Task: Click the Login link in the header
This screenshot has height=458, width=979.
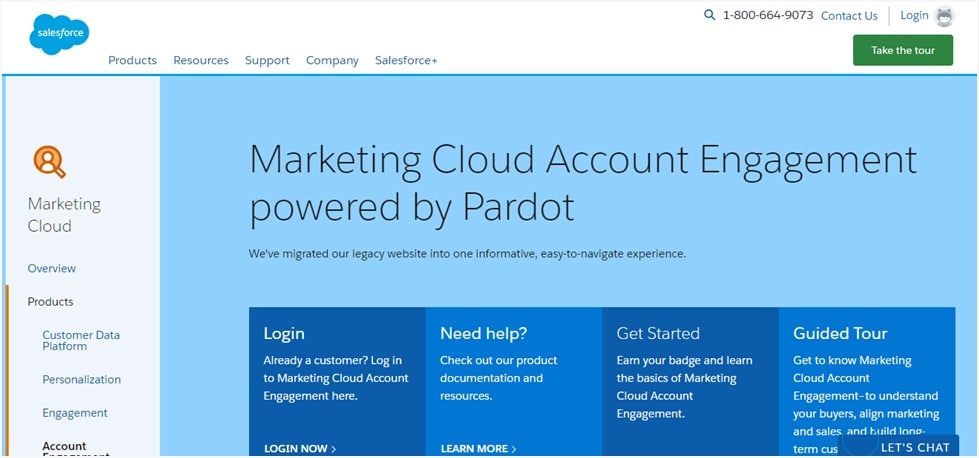Action: coord(914,15)
